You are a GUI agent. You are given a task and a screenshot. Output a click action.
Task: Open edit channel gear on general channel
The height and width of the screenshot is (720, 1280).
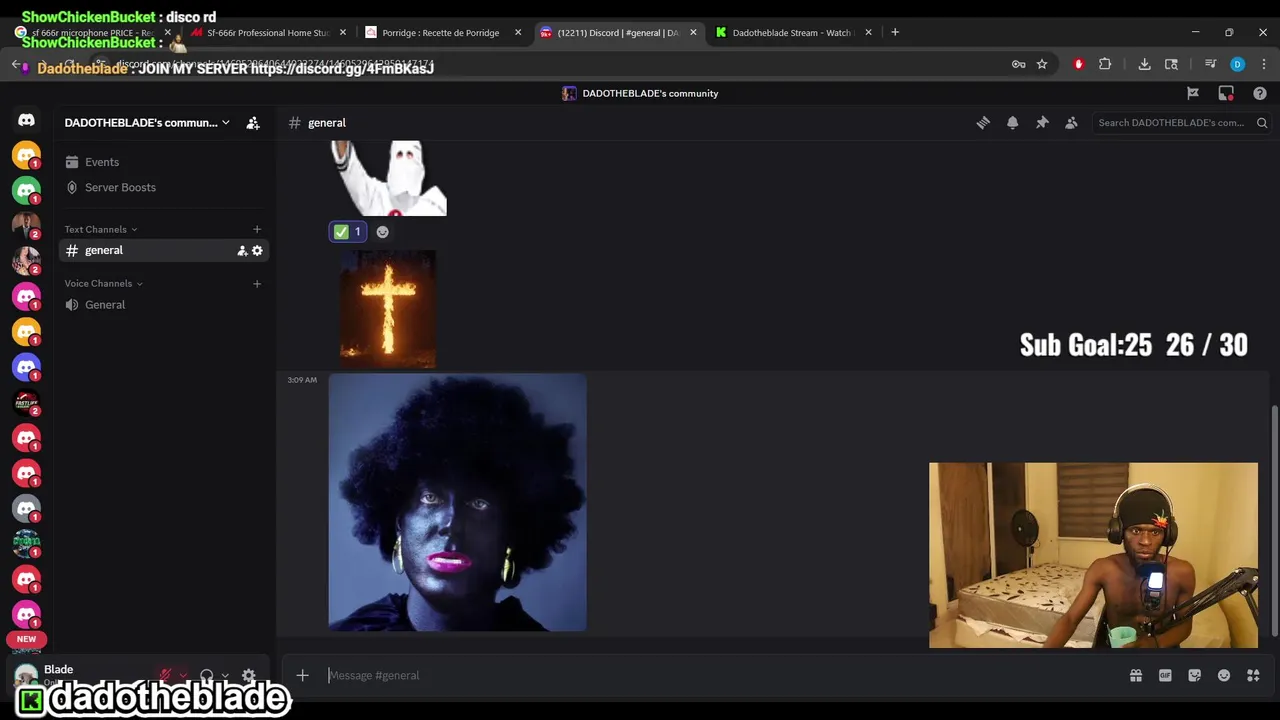pos(257,251)
